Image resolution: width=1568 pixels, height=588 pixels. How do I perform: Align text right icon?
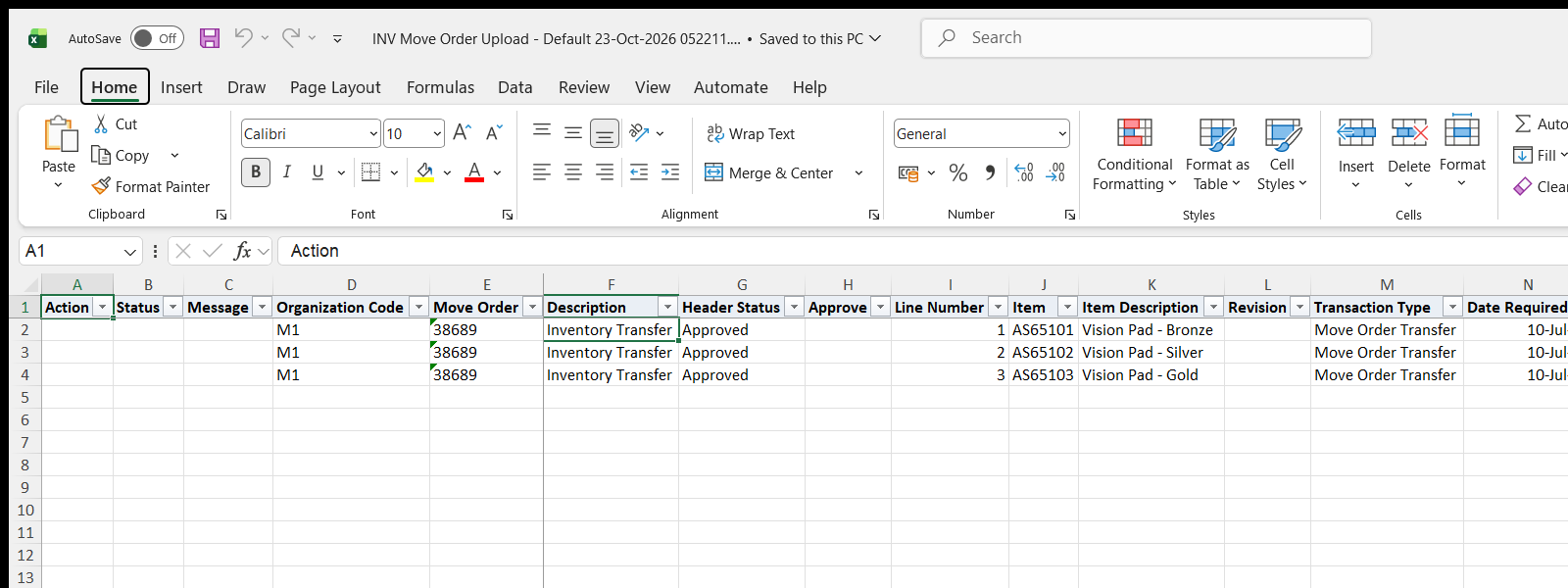tap(605, 172)
